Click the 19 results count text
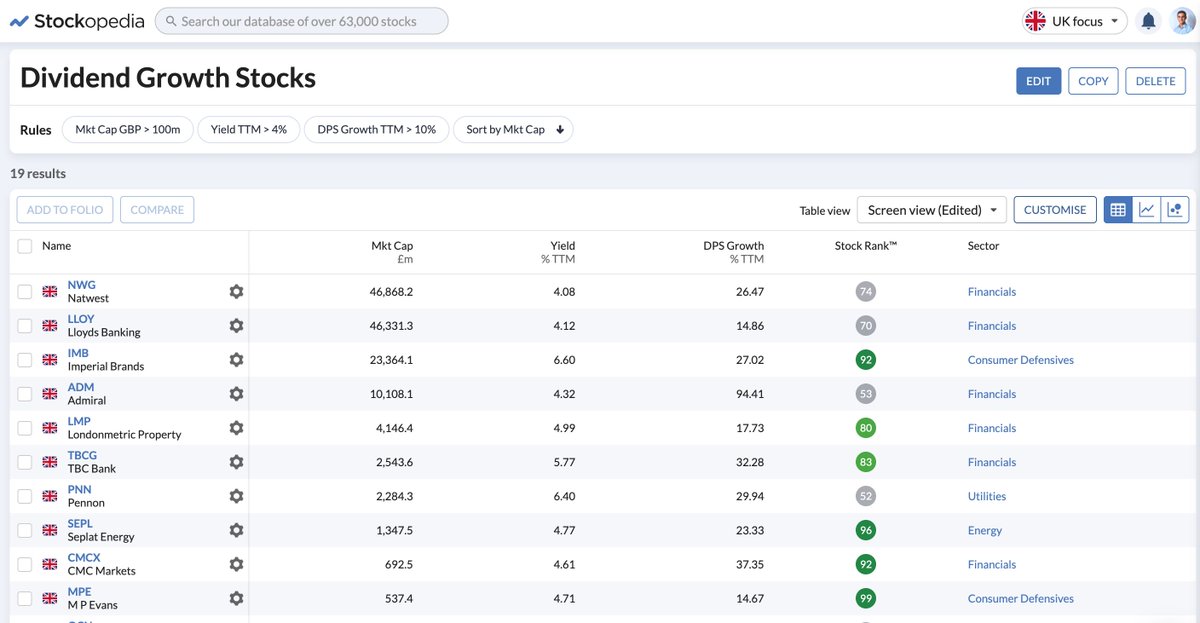The image size is (1200, 623). 38,173
